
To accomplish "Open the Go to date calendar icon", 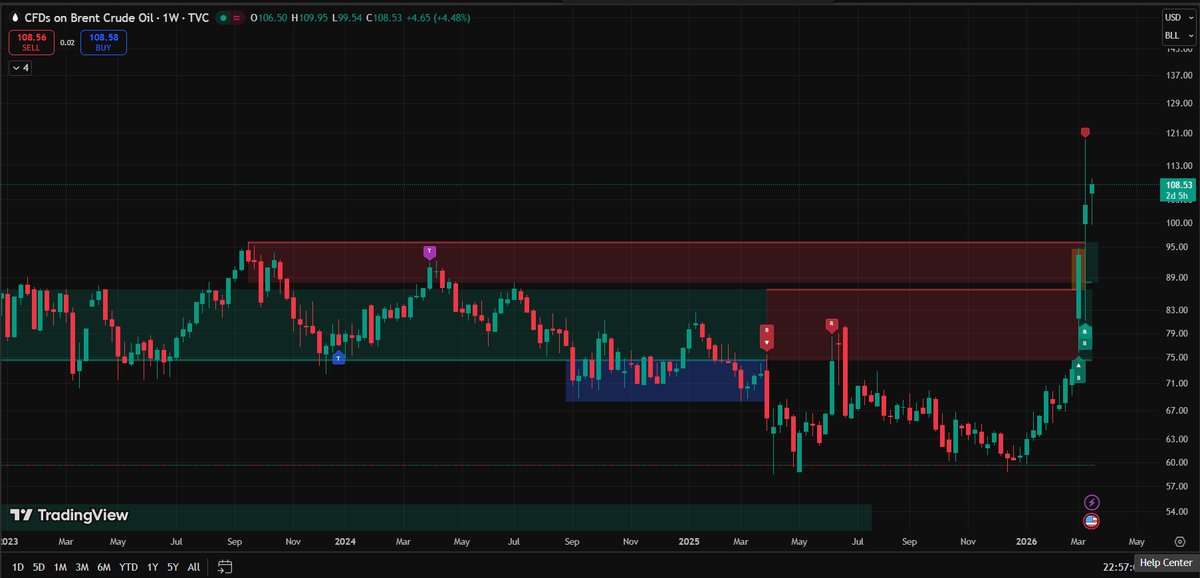I will 225,567.
